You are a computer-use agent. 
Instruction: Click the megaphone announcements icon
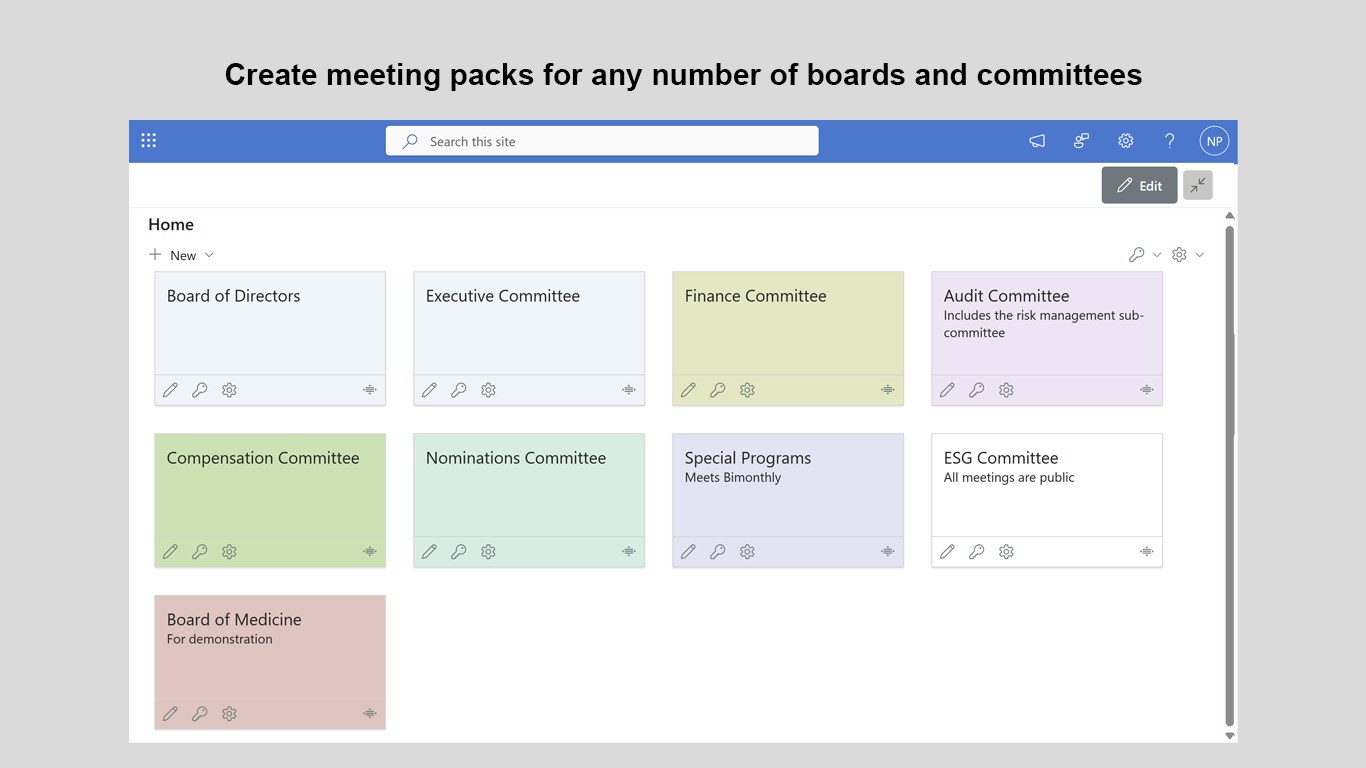pyautogui.click(x=1037, y=141)
